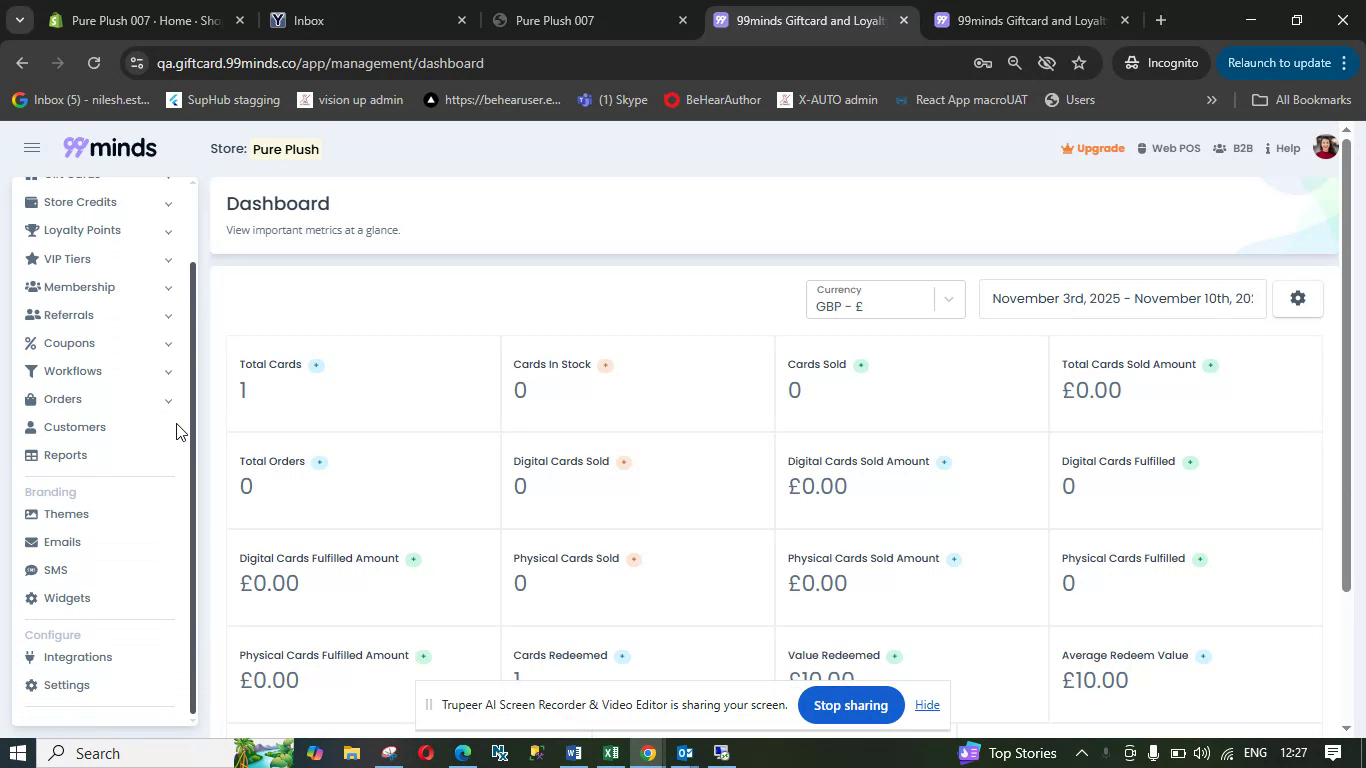Open the Currency GBP dropdown
Screen dimensions: 1366x768
coord(885,299)
